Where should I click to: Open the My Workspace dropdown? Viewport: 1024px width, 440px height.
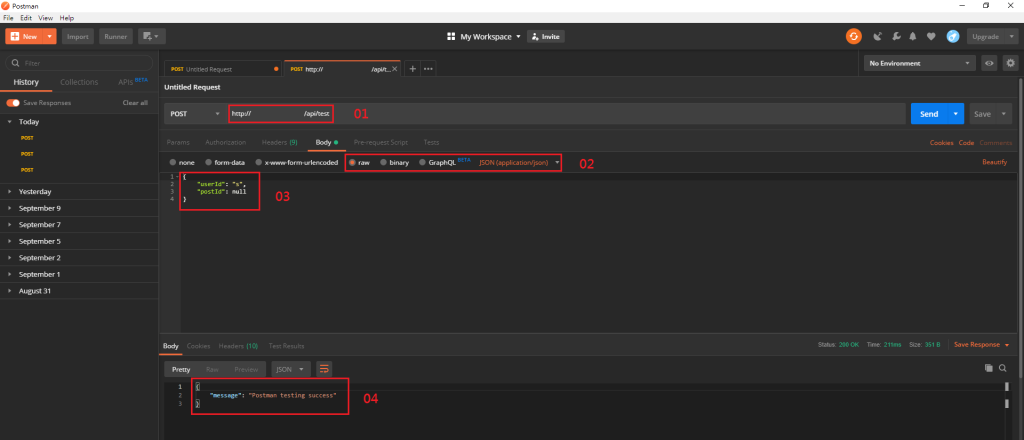(490, 37)
